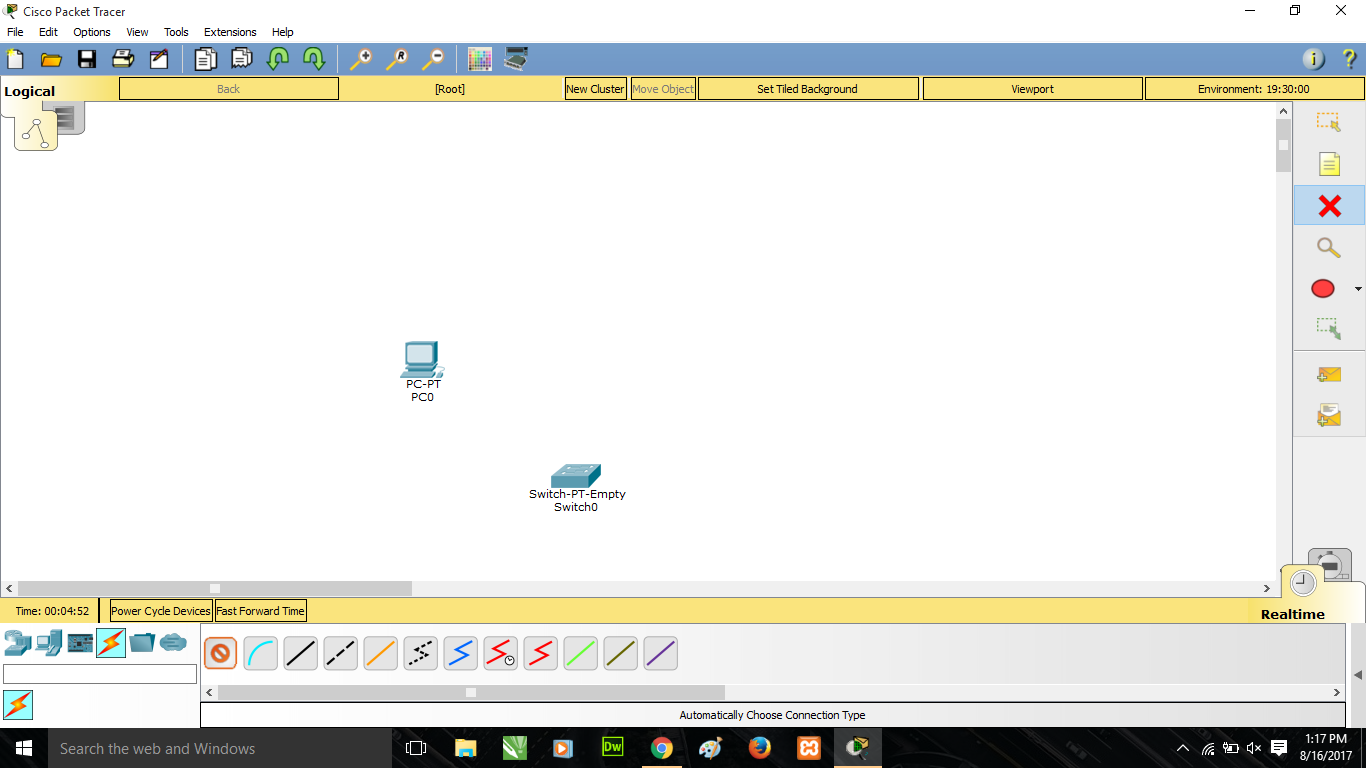The width and height of the screenshot is (1366, 768).
Task: Expand the Extensions menu
Action: [229, 31]
